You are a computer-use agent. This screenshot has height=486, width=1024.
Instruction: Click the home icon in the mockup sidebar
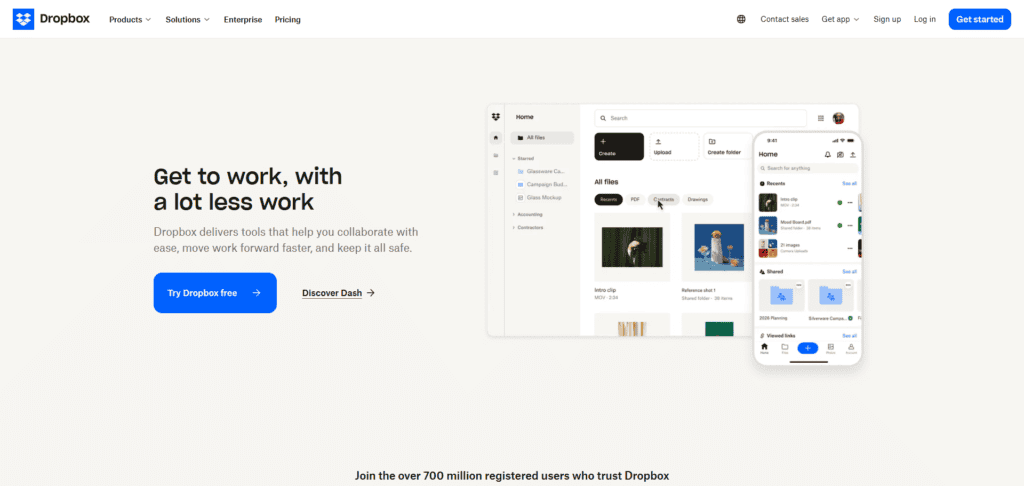[x=496, y=137]
